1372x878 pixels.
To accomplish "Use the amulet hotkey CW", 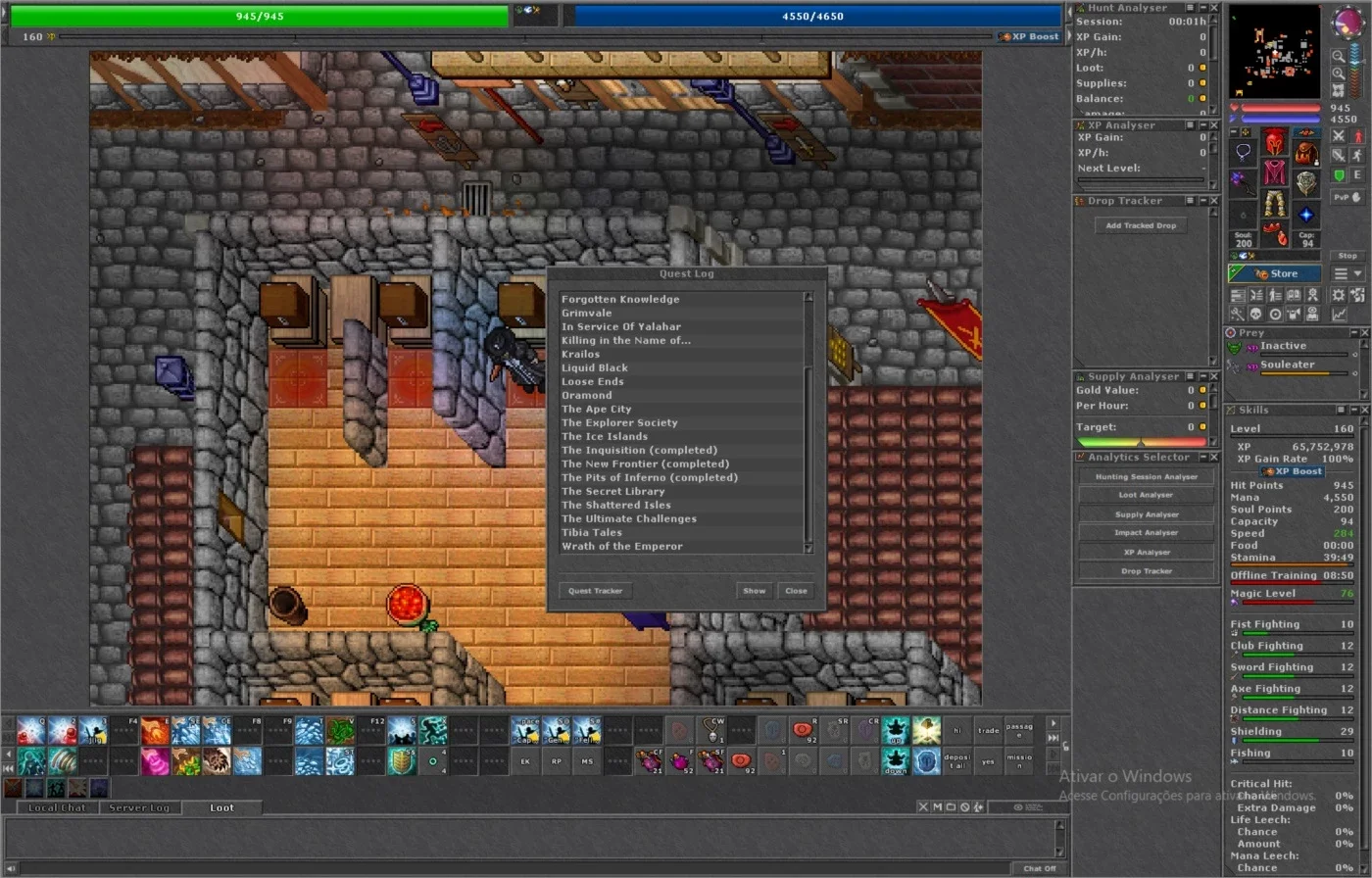I will pyautogui.click(x=711, y=730).
